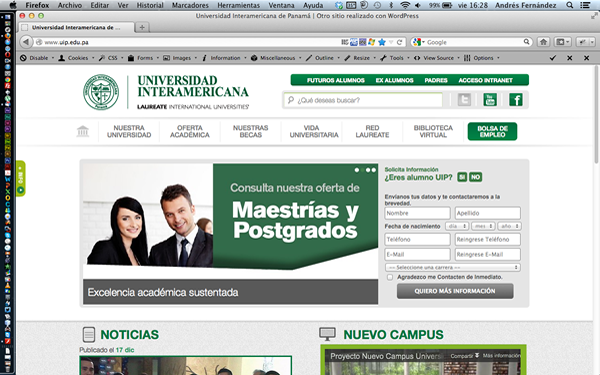
Task: Reload the page with the refresh arrow
Action: (399, 42)
